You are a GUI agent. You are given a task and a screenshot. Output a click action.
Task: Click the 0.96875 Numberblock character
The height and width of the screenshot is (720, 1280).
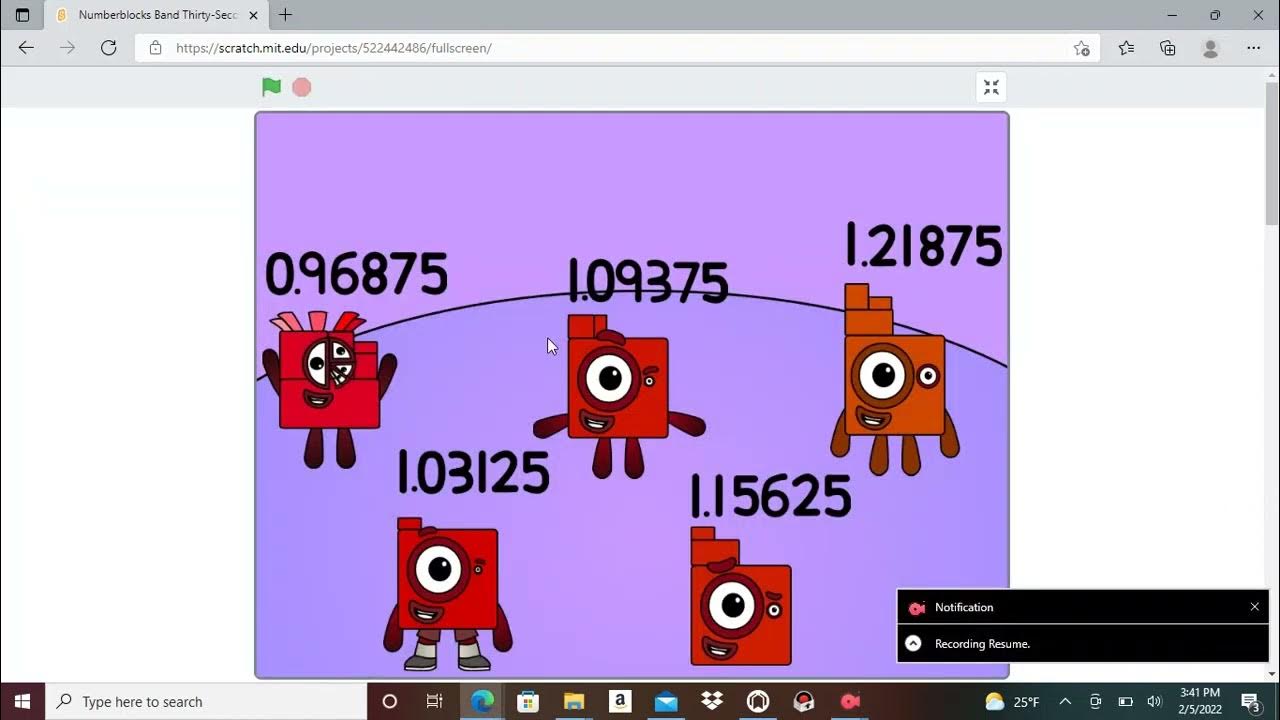328,390
